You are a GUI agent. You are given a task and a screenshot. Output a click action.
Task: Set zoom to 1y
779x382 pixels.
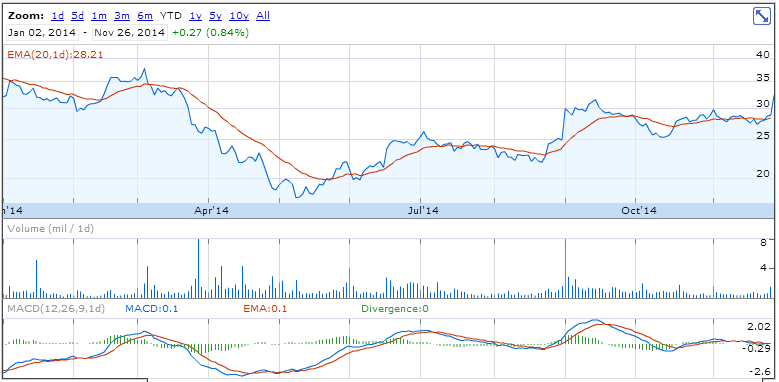195,16
